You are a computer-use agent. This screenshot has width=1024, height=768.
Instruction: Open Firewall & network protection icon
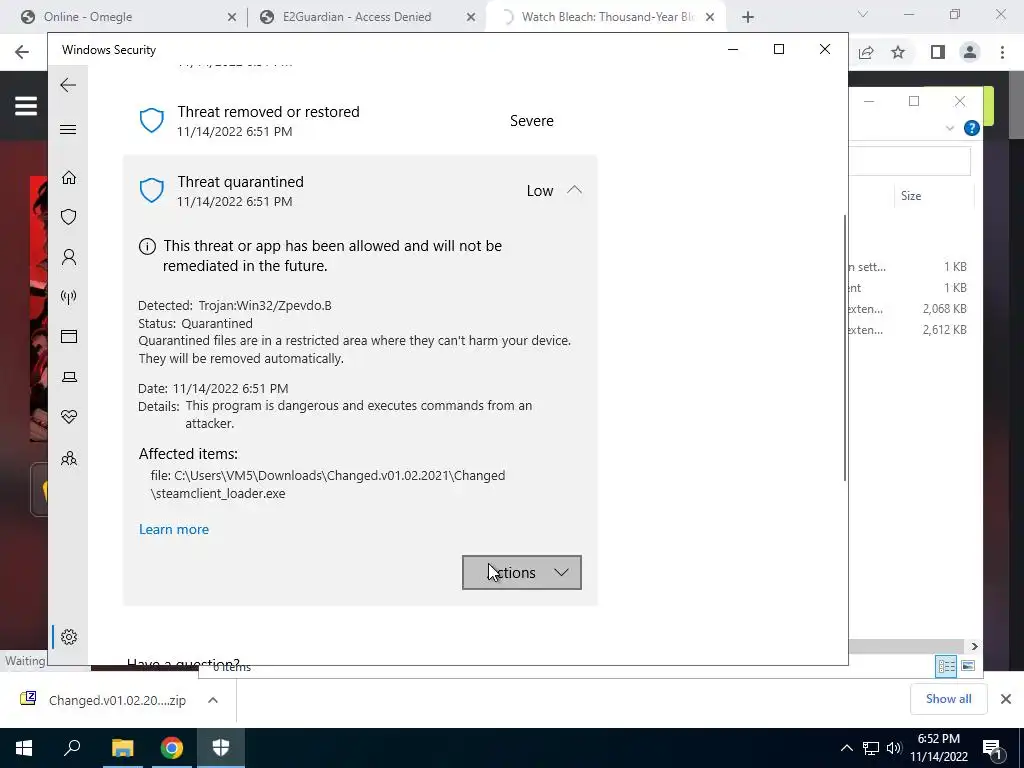(x=69, y=297)
